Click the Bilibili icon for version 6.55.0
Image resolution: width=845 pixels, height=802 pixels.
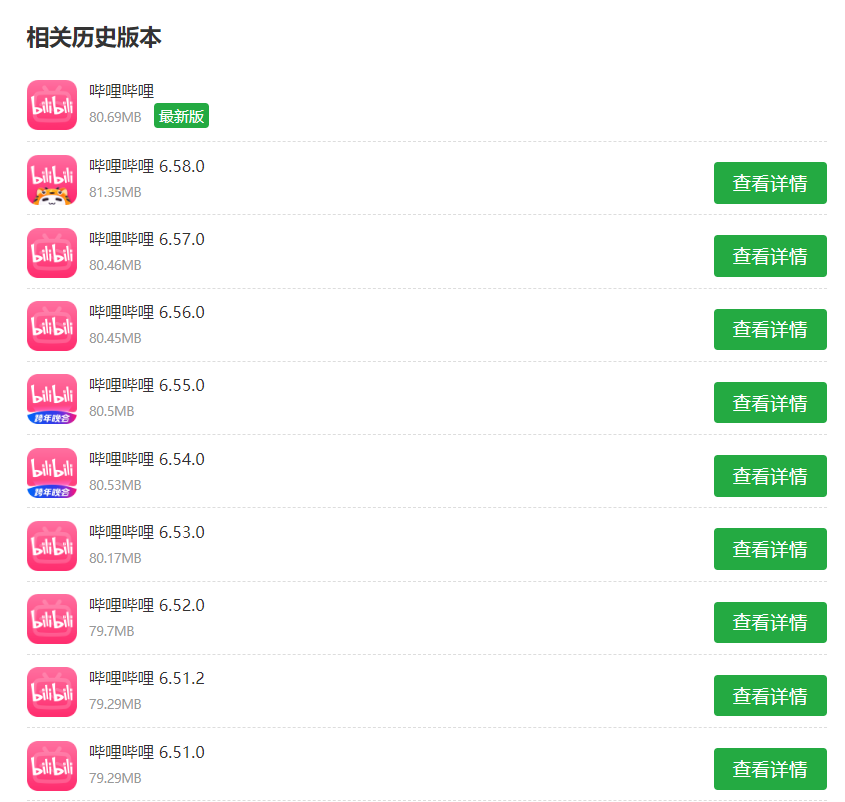[x=52, y=399]
